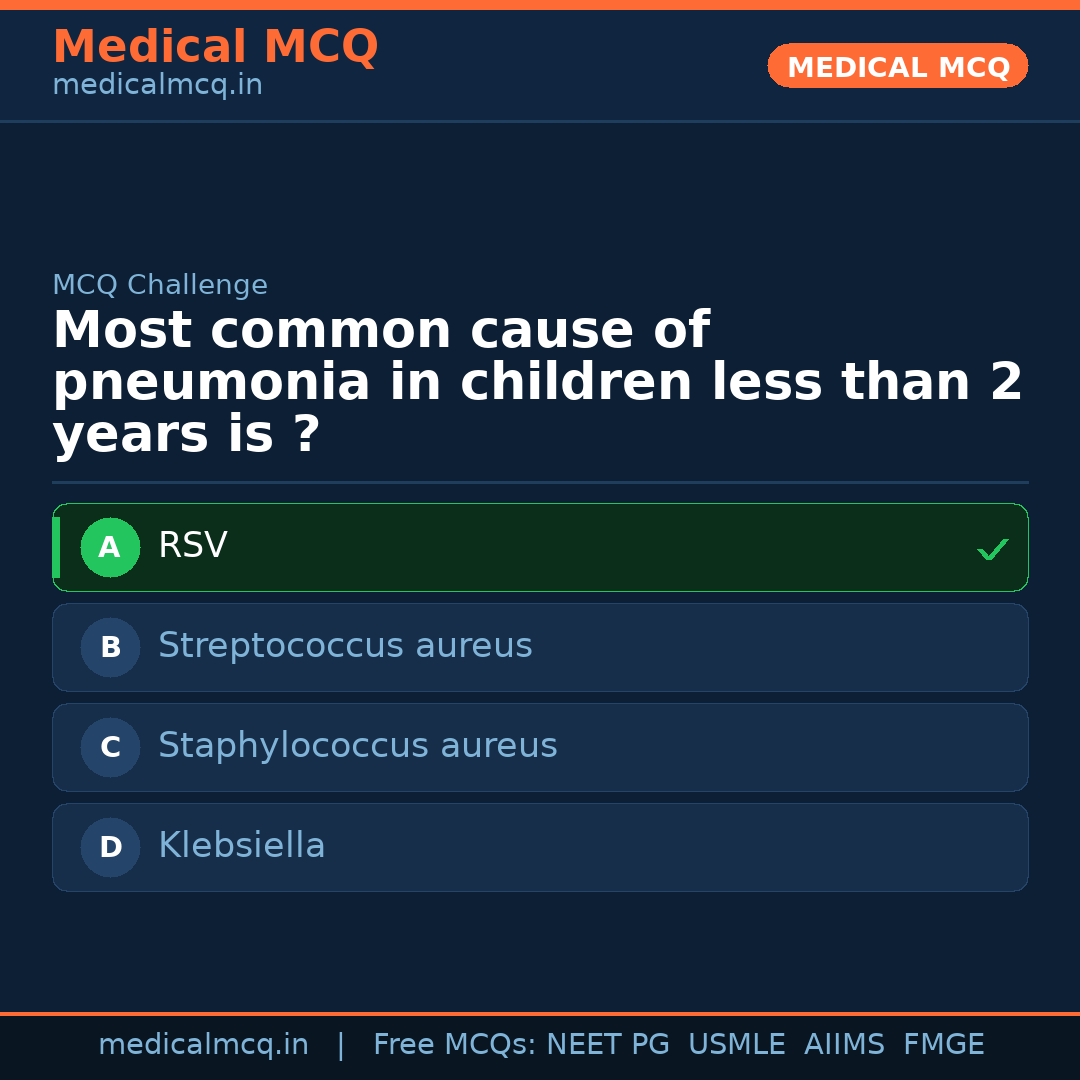Click the Medical MCQ header logo
1080x1080 pixels.
click(x=215, y=47)
